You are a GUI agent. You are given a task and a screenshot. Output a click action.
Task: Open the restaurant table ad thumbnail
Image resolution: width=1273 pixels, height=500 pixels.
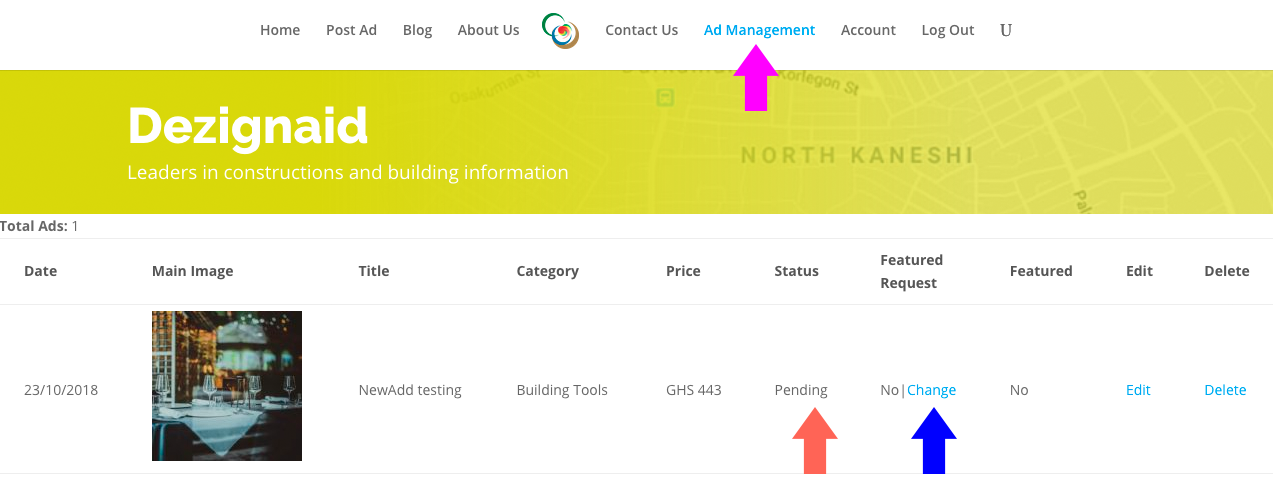(227, 386)
